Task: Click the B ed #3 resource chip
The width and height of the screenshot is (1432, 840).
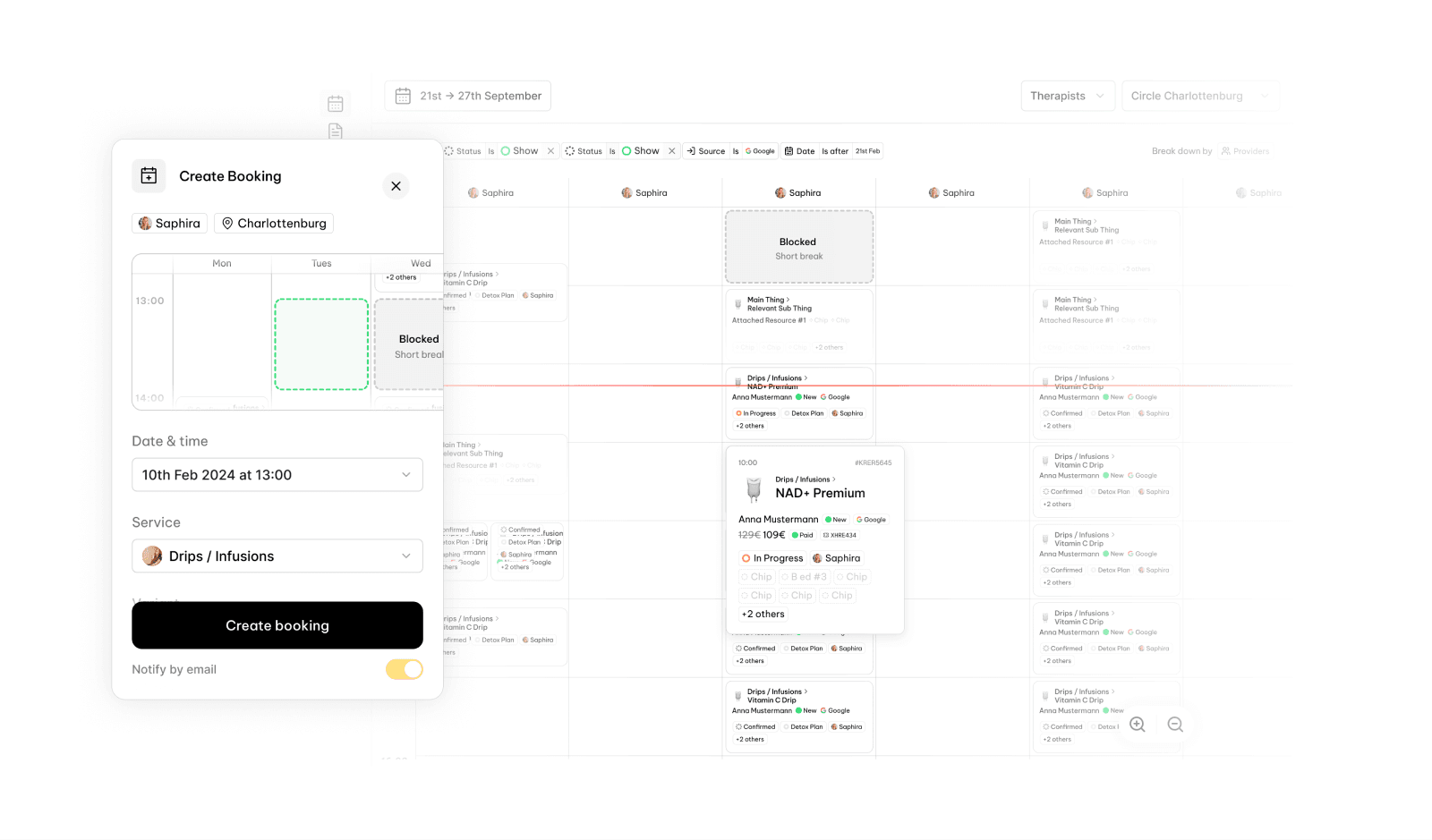Action: click(x=805, y=577)
